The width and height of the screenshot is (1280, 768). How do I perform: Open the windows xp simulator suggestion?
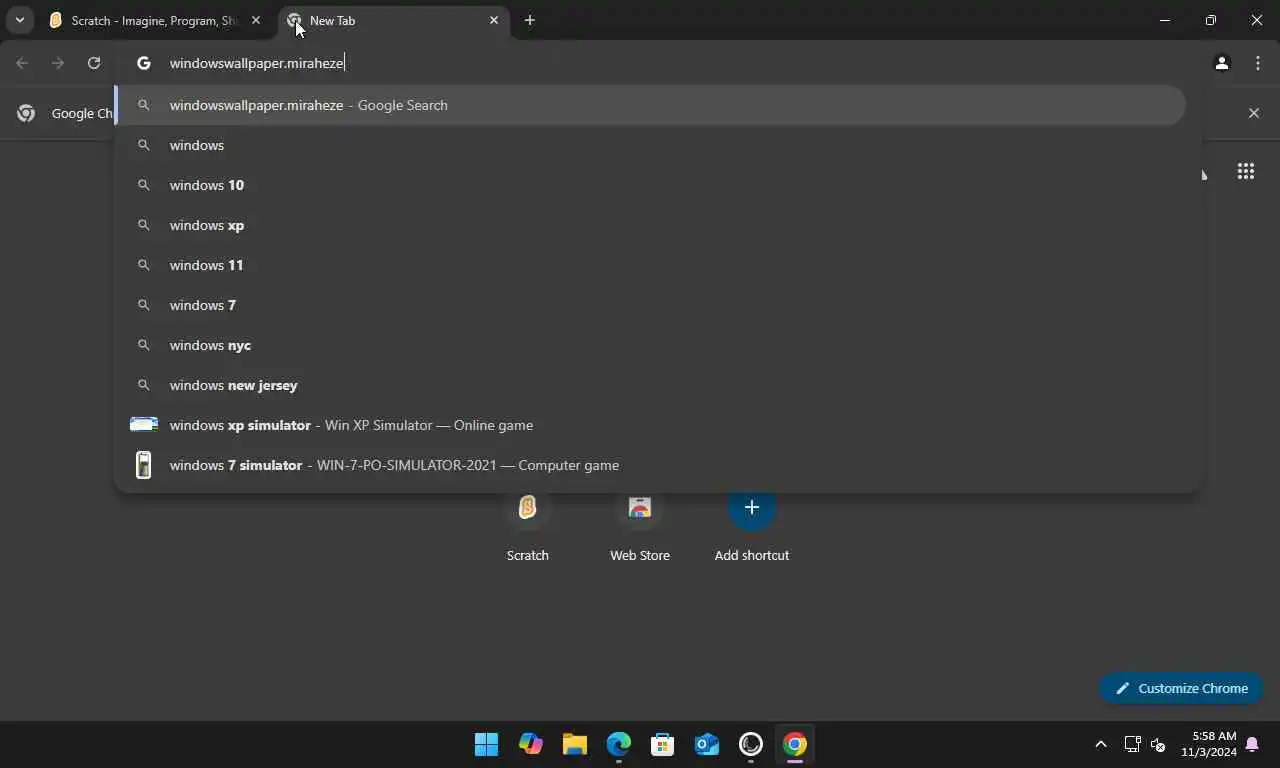(x=650, y=425)
